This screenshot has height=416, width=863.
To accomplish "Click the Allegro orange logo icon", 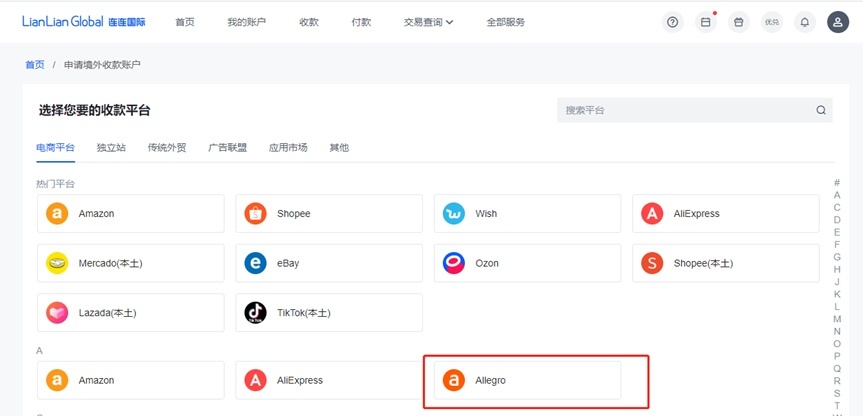I will [x=454, y=380].
